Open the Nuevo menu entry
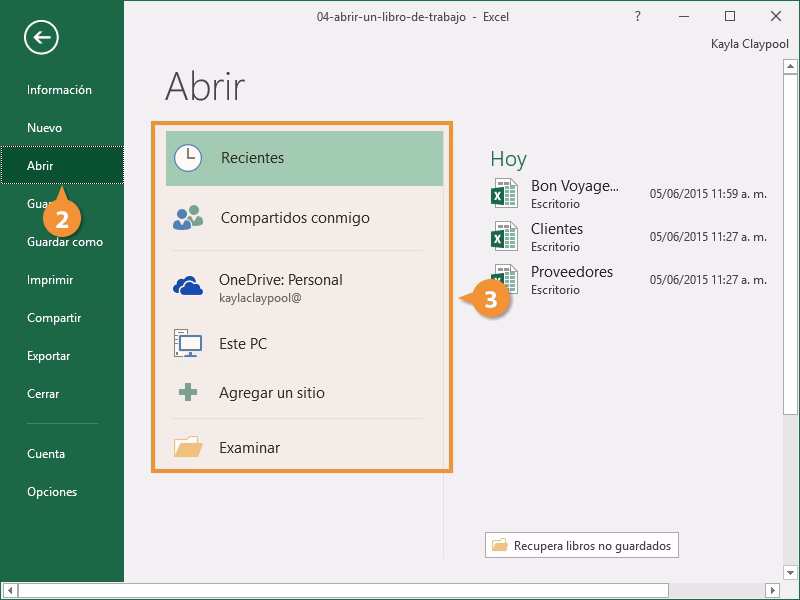Viewport: 800px width, 600px height. point(43,127)
